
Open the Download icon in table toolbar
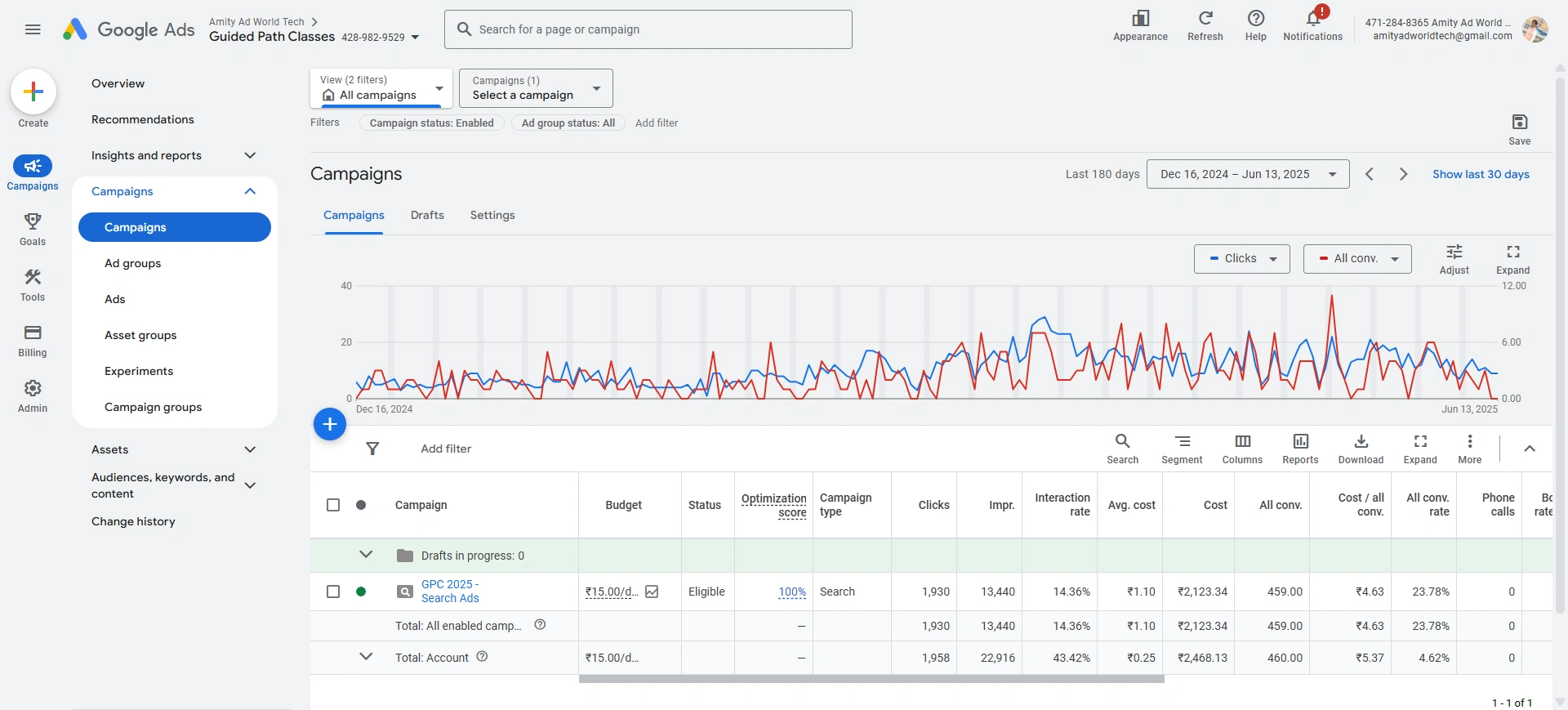pyautogui.click(x=1361, y=449)
